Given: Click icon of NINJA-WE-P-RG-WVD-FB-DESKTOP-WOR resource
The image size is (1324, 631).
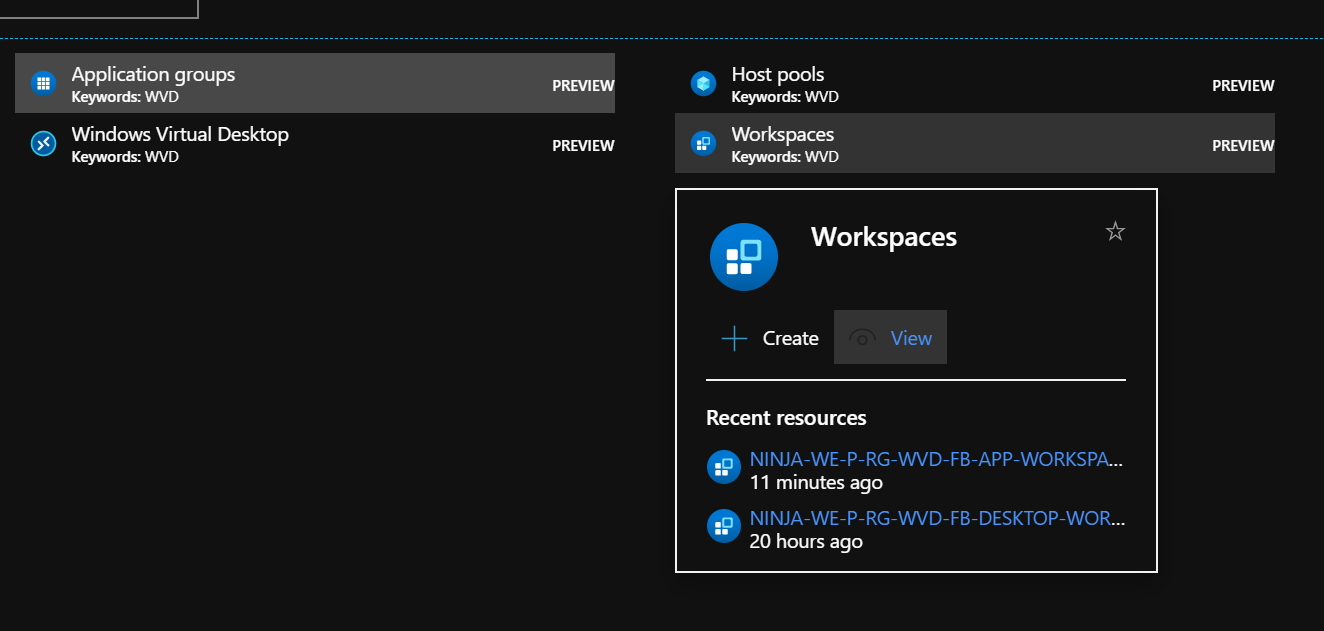Looking at the screenshot, I should [x=723, y=526].
